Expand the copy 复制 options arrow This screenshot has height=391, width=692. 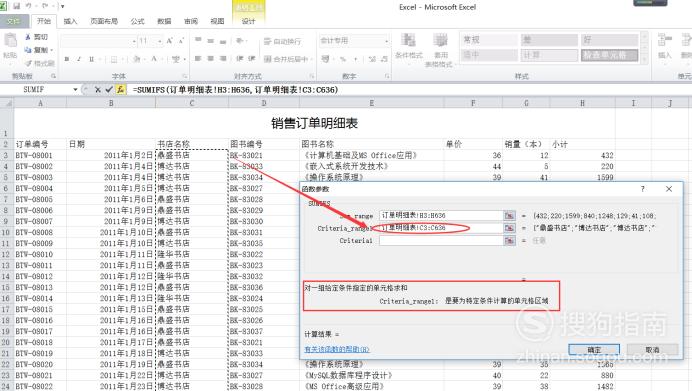point(52,50)
